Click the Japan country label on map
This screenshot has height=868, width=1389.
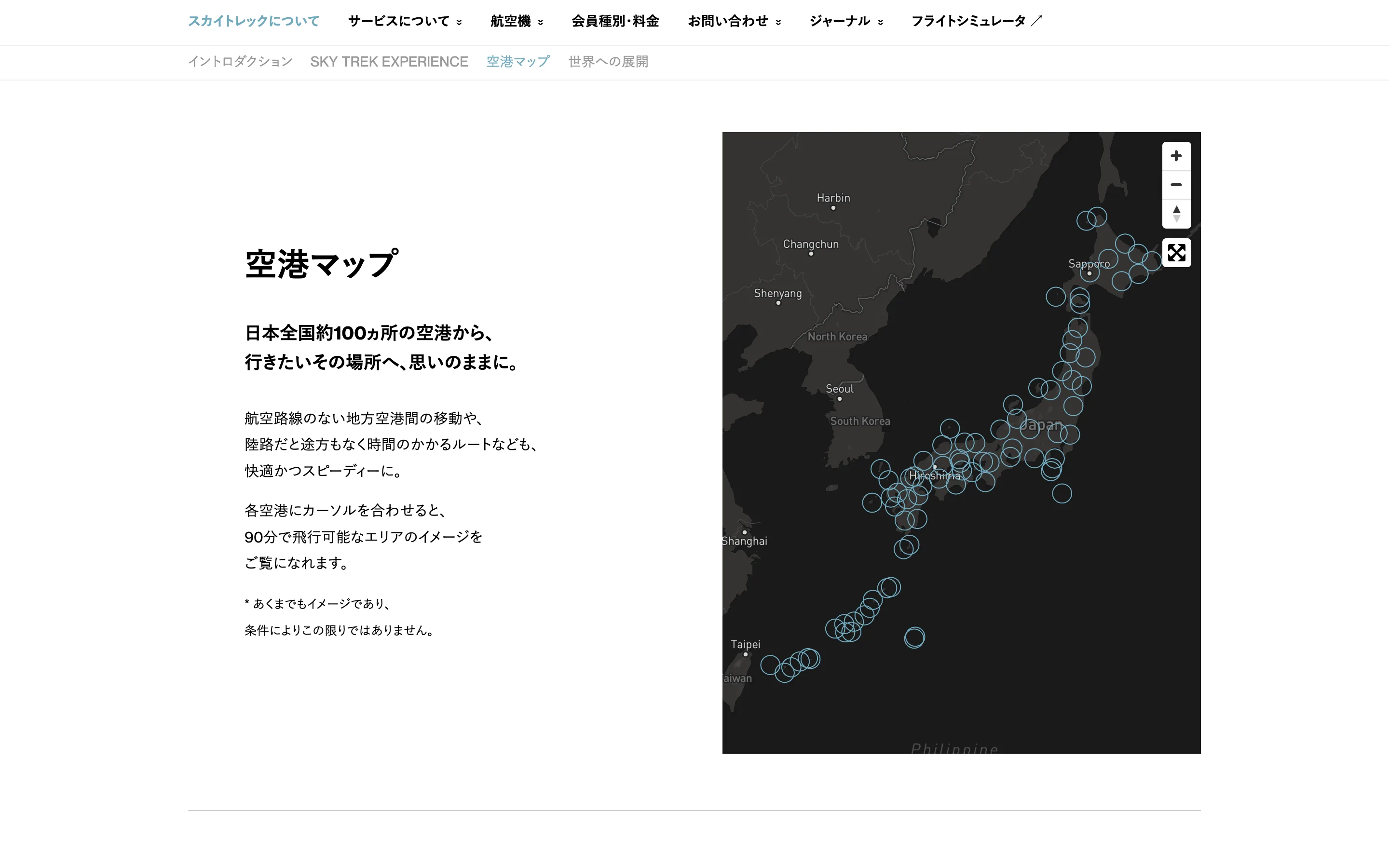pos(1041,425)
